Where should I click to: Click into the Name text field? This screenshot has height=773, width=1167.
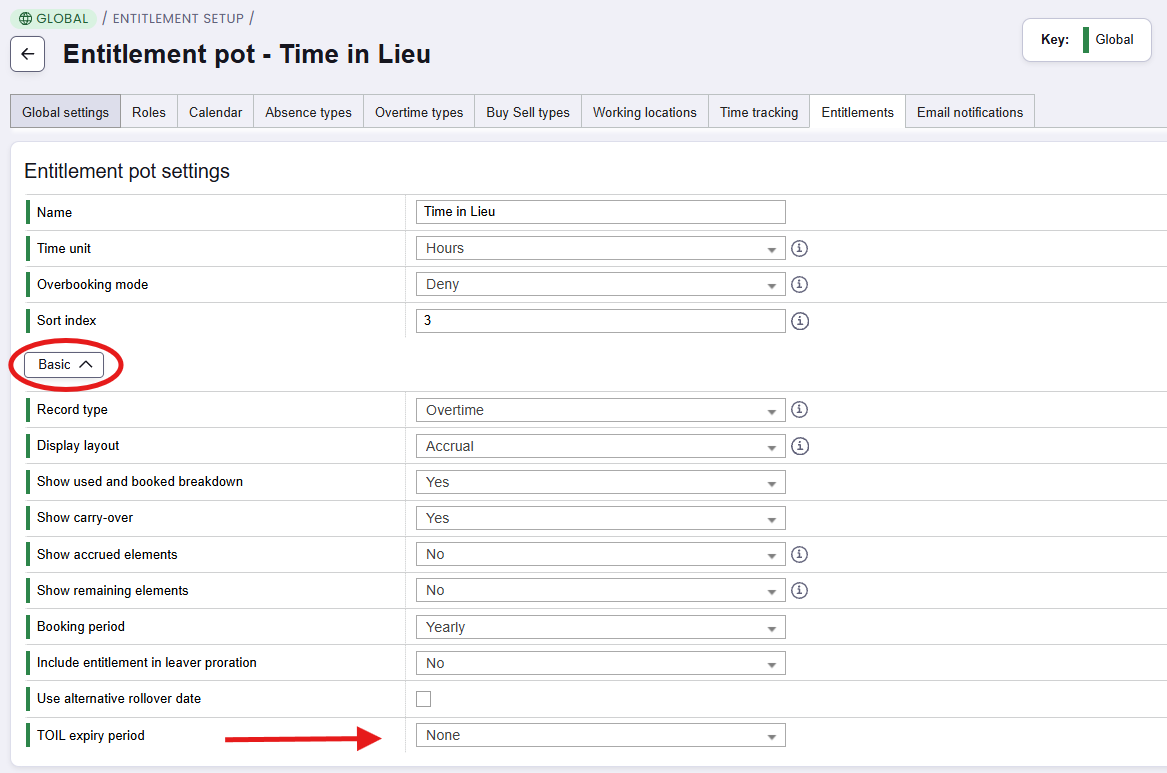point(600,212)
